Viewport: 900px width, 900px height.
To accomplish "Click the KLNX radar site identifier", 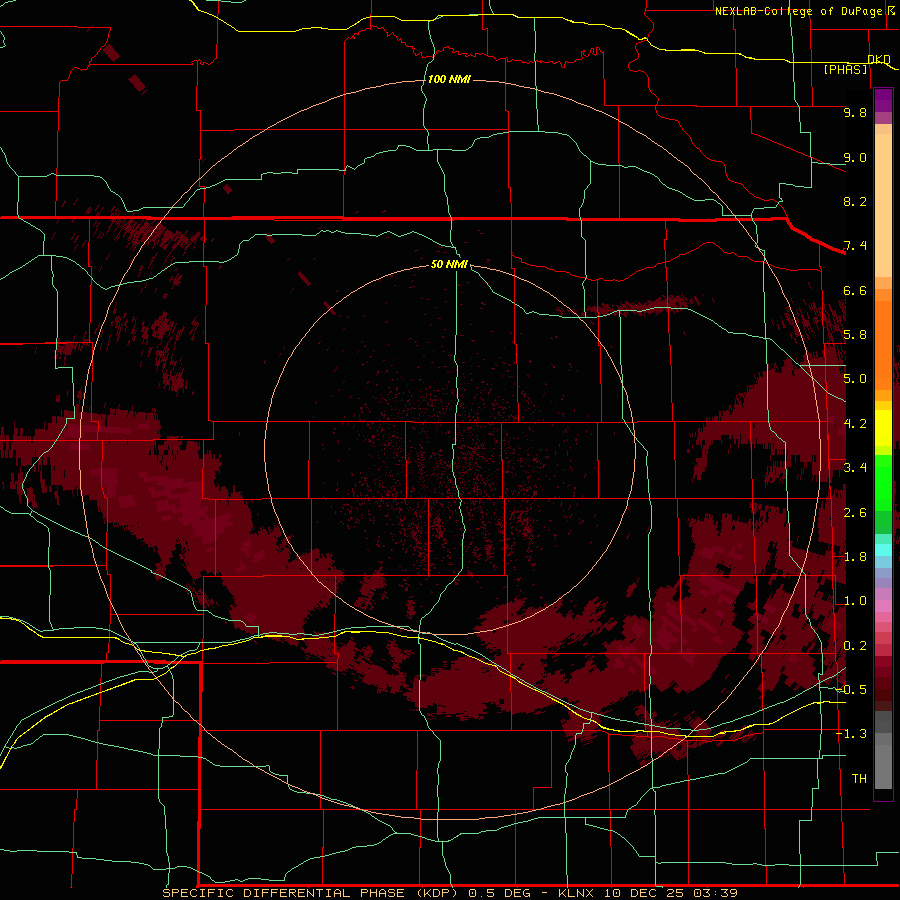I will [x=576, y=893].
